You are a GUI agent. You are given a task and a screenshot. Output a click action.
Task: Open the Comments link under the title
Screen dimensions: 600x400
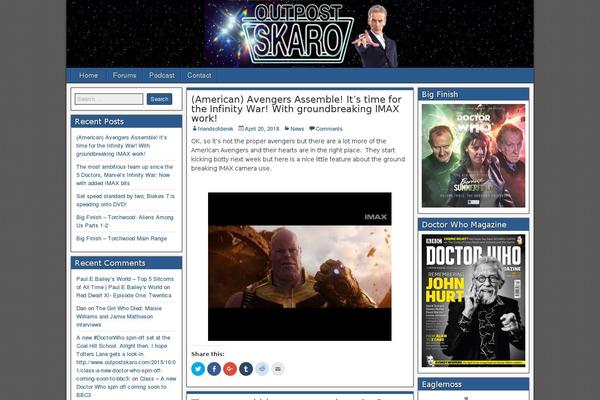[329, 129]
